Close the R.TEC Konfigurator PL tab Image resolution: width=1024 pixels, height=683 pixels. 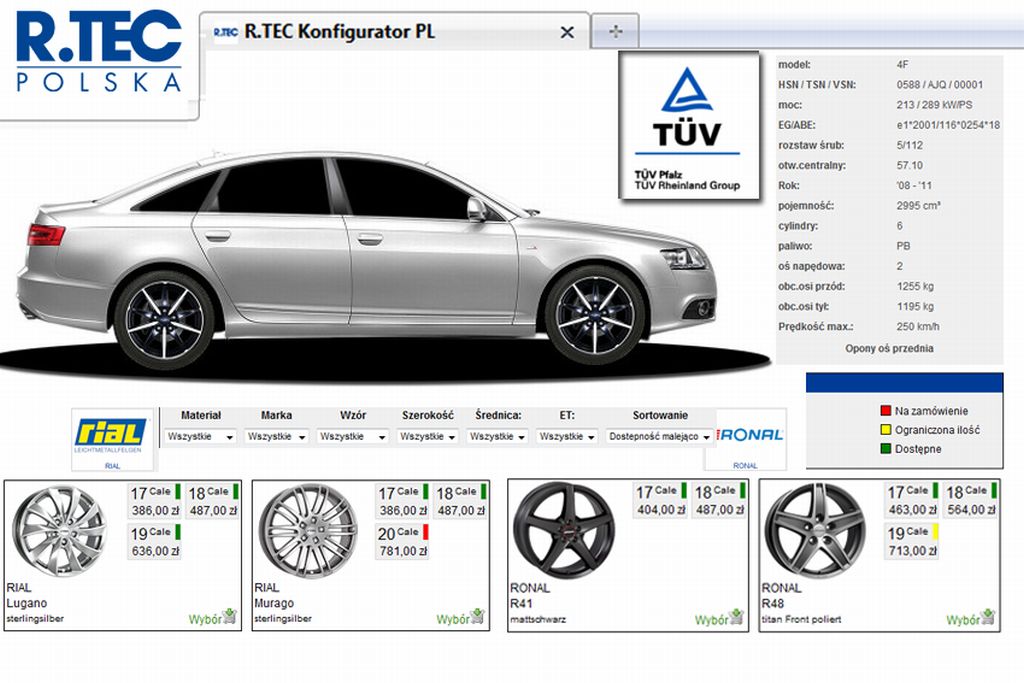(567, 32)
